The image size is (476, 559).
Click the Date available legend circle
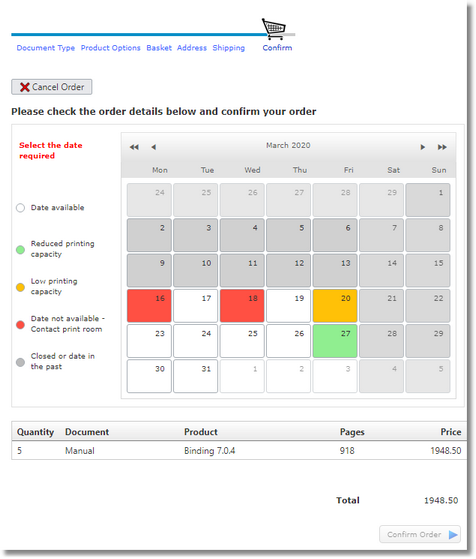tap(20, 208)
